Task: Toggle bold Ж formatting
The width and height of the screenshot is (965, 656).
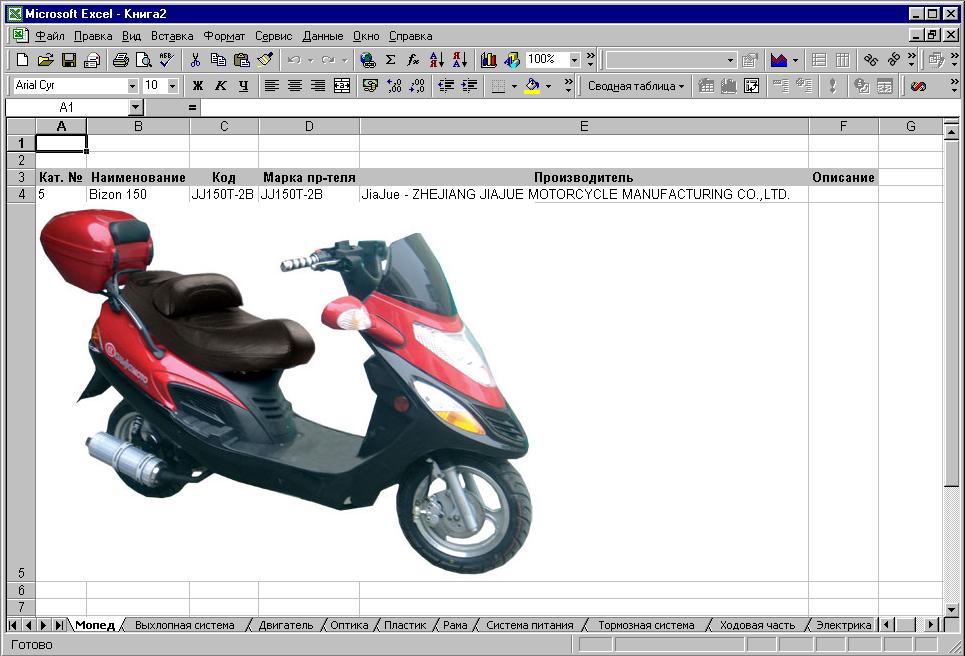Action: pos(198,86)
